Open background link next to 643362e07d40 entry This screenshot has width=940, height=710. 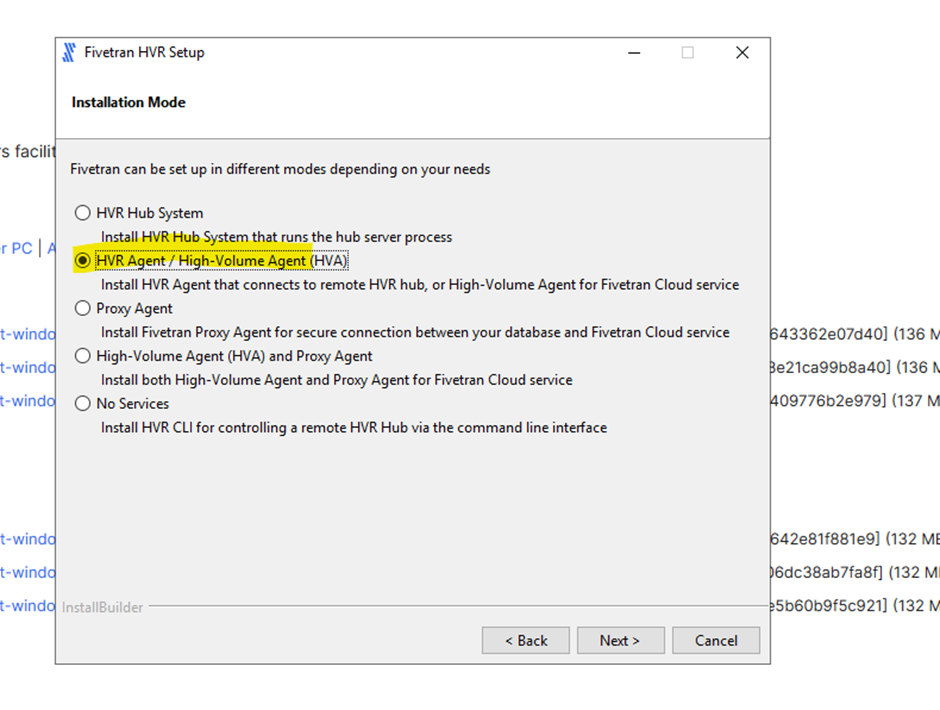28,334
